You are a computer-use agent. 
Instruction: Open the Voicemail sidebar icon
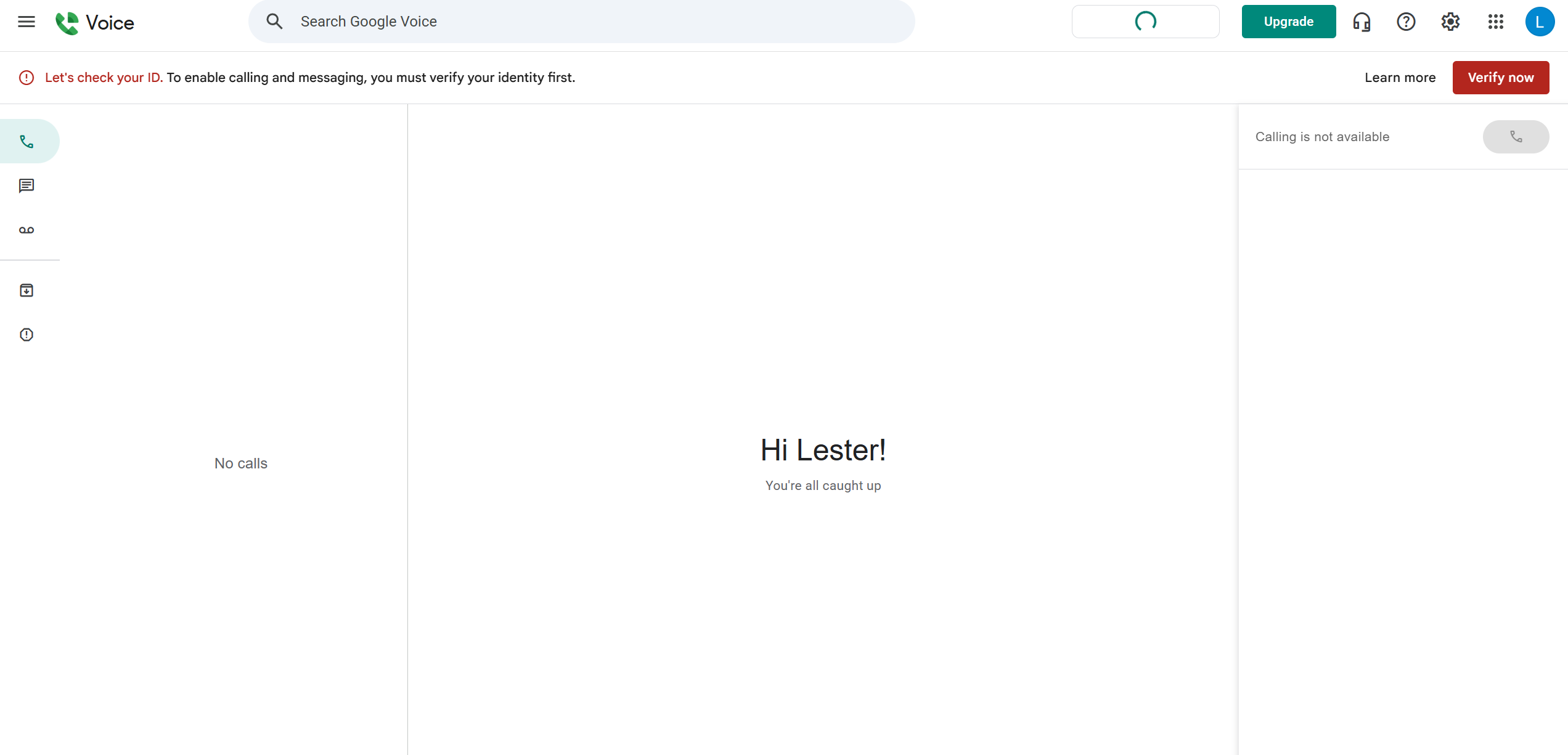coord(27,230)
